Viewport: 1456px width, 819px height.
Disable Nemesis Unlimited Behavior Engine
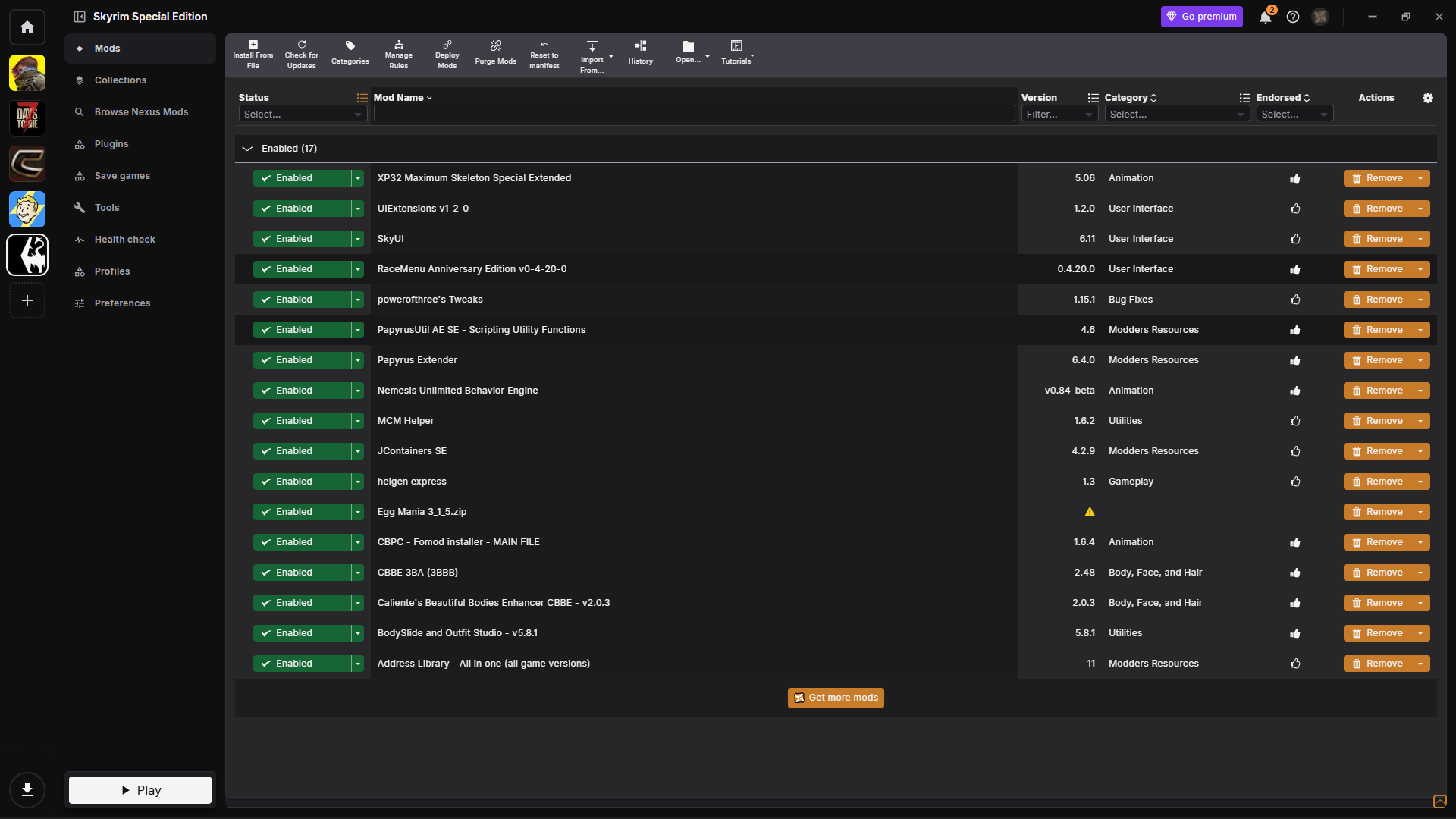(x=302, y=391)
